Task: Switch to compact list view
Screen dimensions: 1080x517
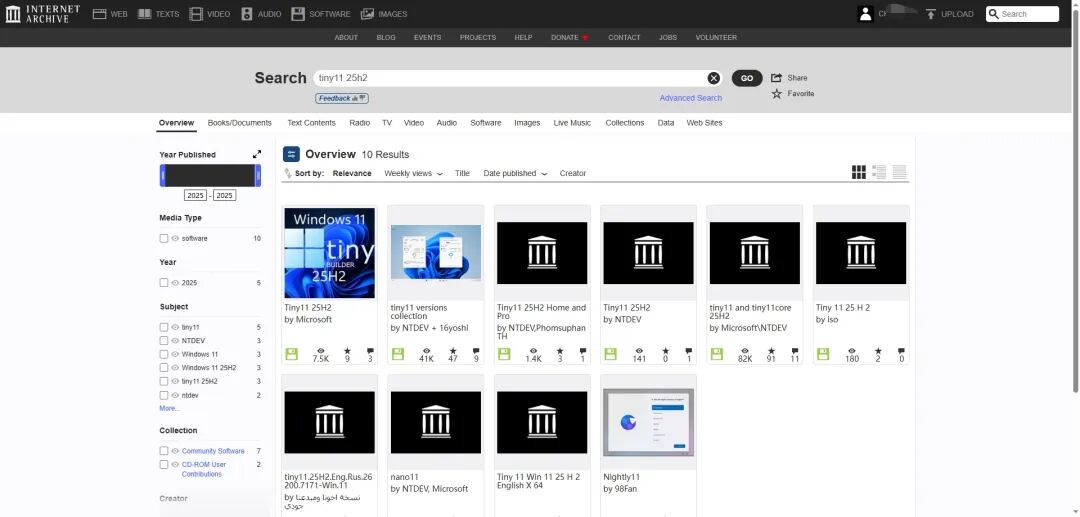Action: [x=900, y=172]
